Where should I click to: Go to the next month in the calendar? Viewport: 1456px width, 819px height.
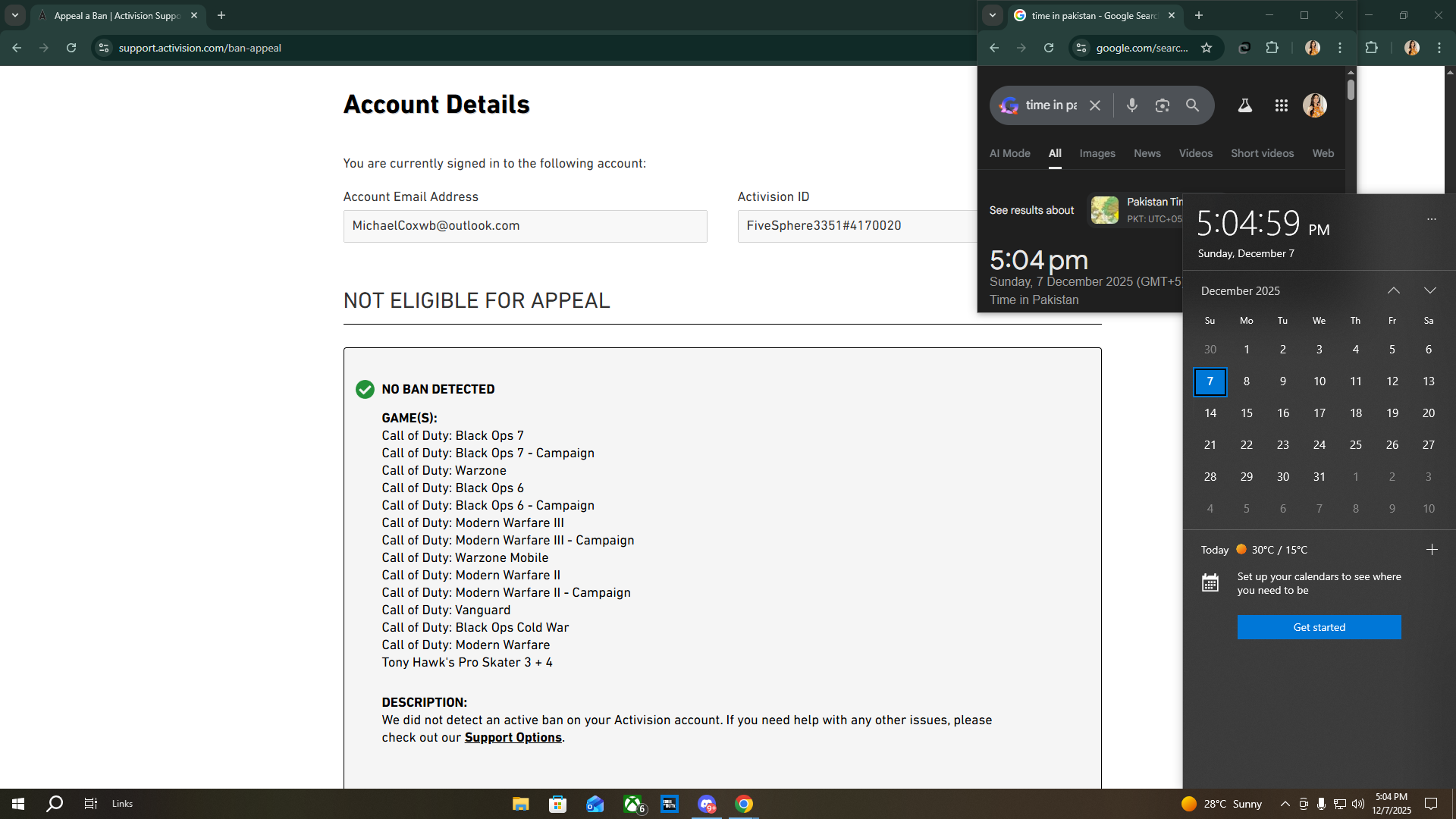click(x=1430, y=290)
